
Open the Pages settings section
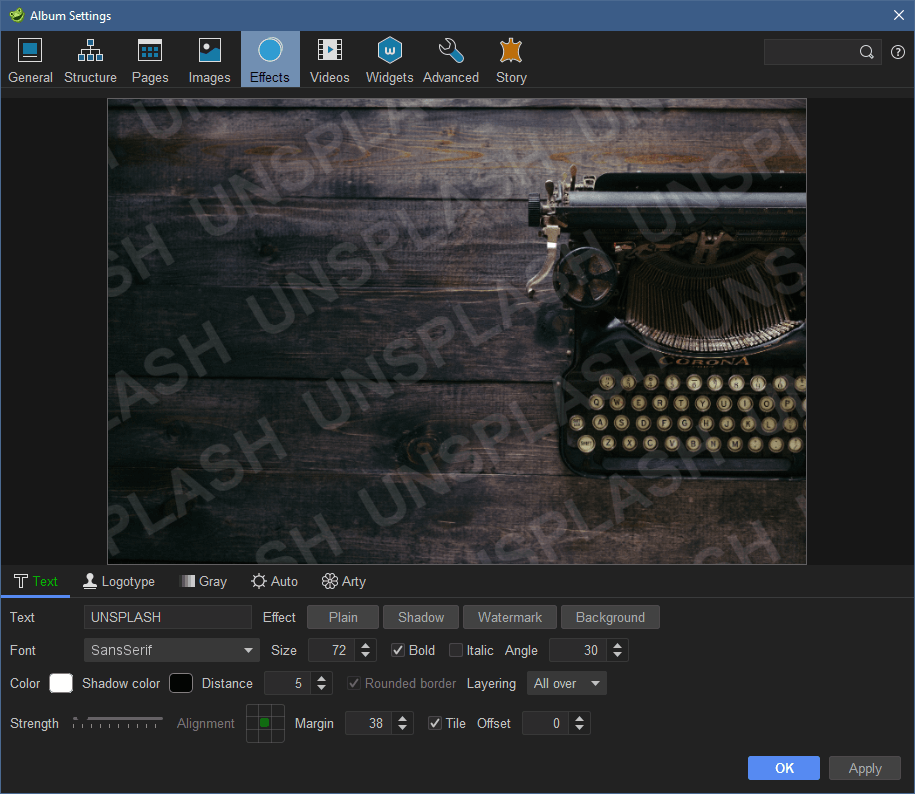[x=149, y=59]
